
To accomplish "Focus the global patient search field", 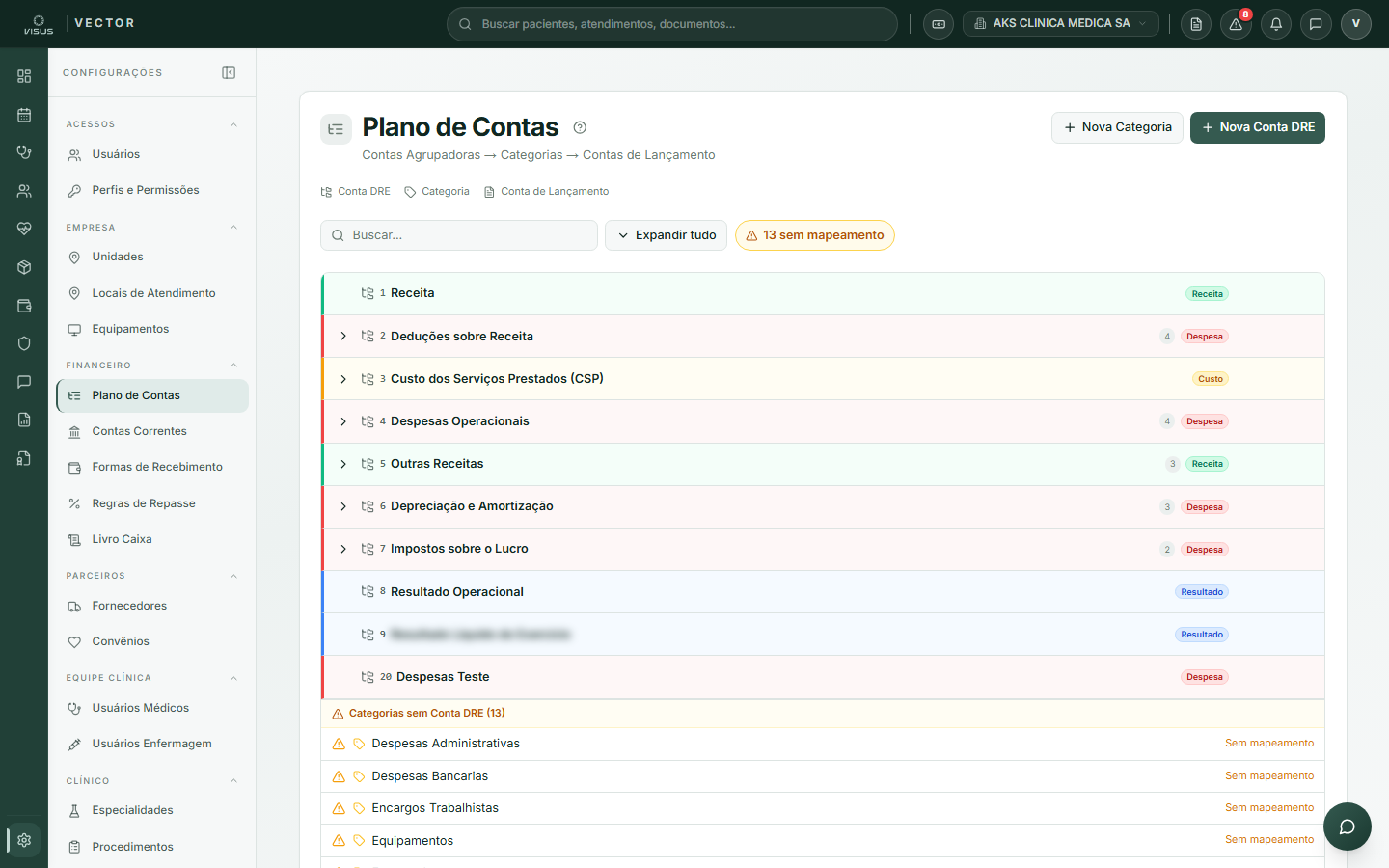I will pyautogui.click(x=671, y=24).
